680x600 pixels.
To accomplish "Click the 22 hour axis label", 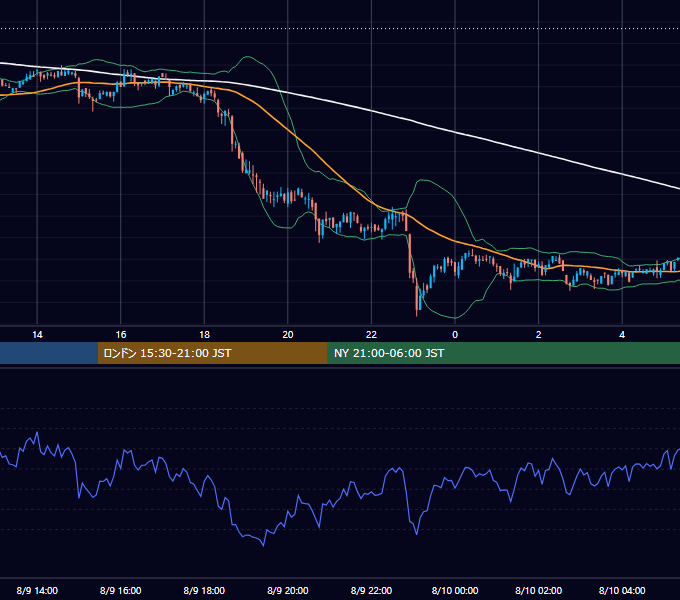I will tap(371, 335).
